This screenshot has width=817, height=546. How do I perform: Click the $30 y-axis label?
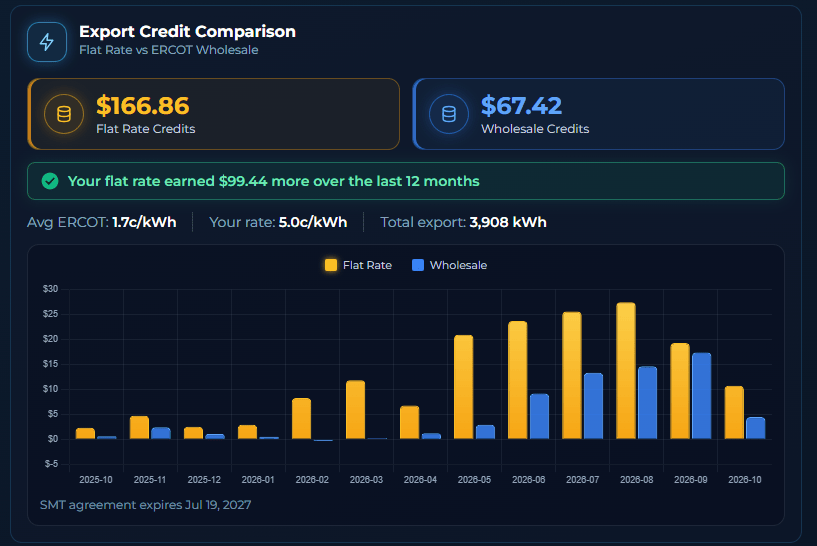51,289
